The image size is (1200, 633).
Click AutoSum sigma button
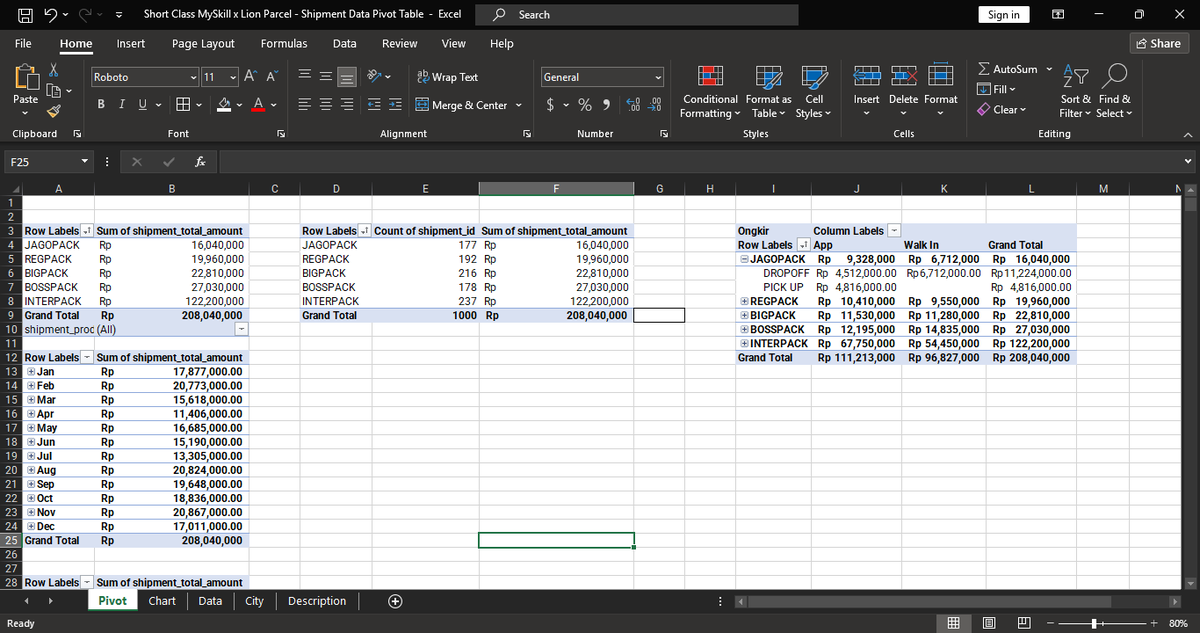pyautogui.click(x=1007, y=69)
